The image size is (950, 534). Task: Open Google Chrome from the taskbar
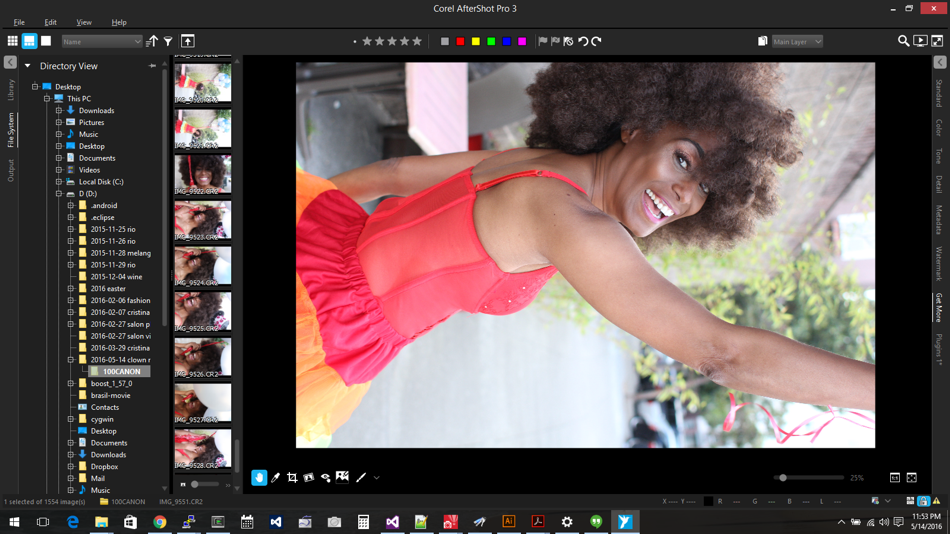tap(160, 522)
